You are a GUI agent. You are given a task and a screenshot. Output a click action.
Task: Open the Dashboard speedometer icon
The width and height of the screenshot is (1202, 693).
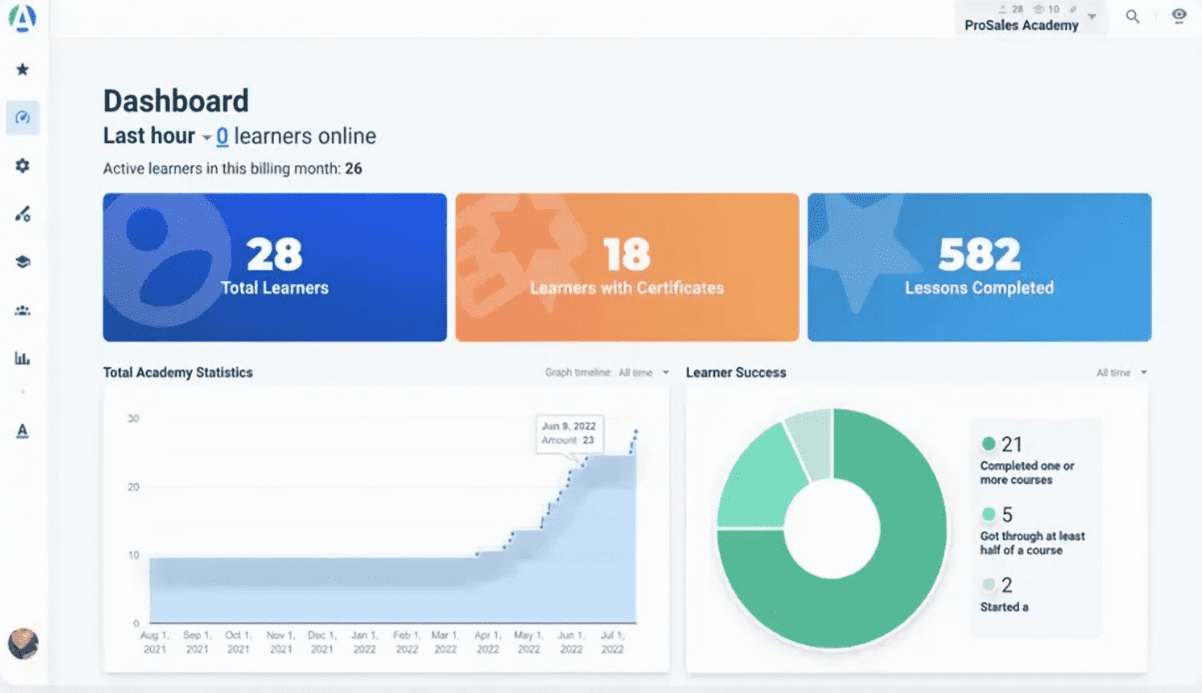[x=22, y=117]
